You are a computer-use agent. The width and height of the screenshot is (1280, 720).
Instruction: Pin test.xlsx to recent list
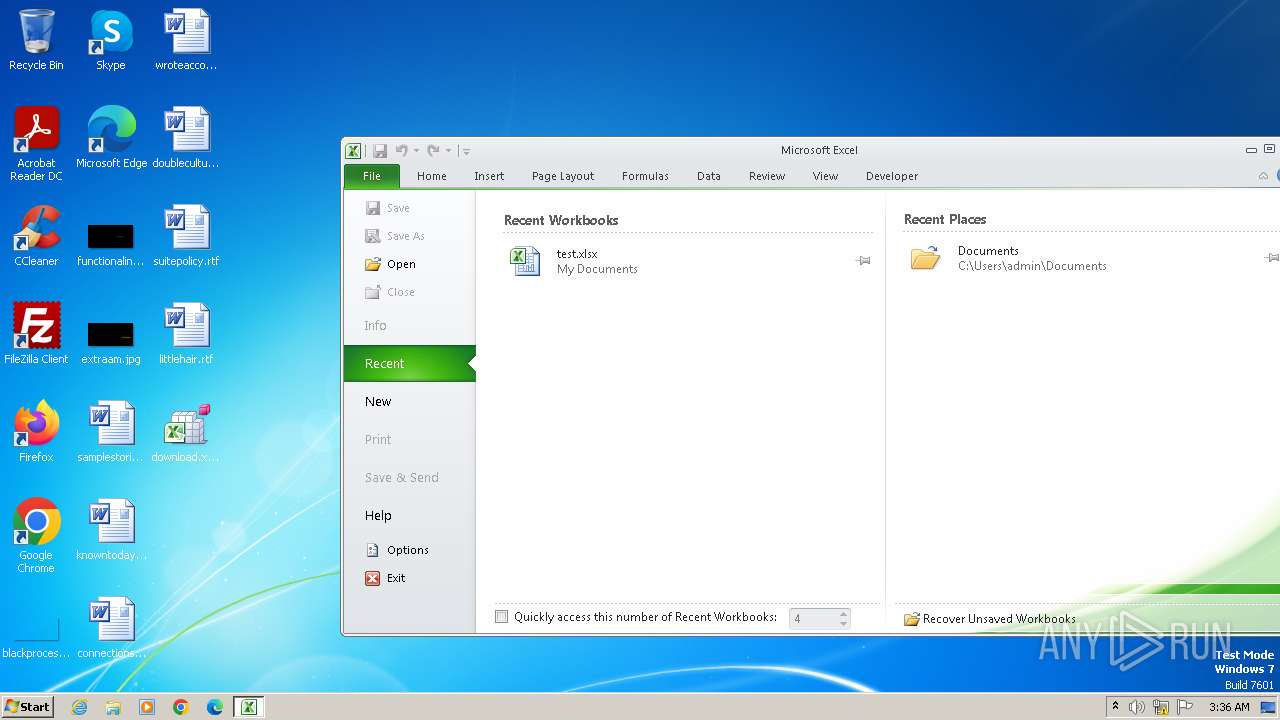(863, 261)
